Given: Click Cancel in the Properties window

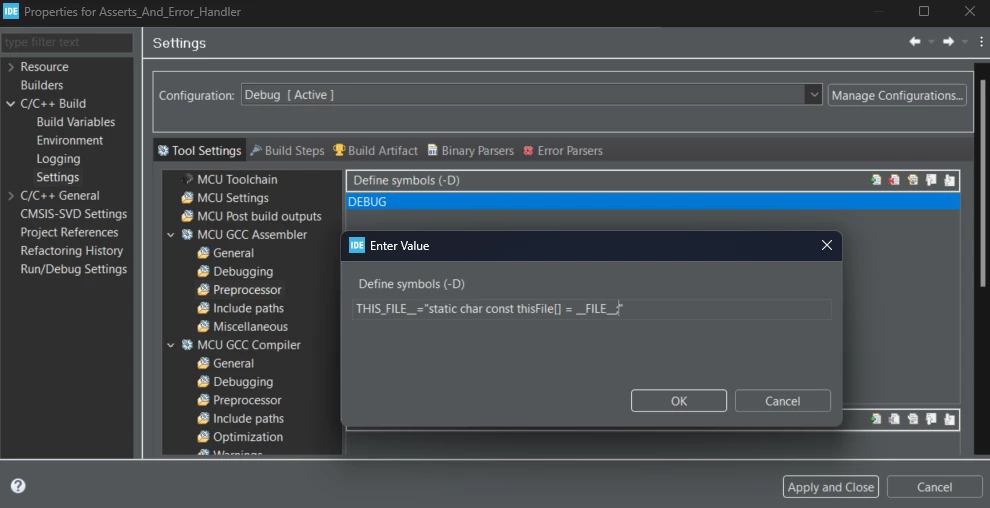Looking at the screenshot, I should click(x=934, y=487).
